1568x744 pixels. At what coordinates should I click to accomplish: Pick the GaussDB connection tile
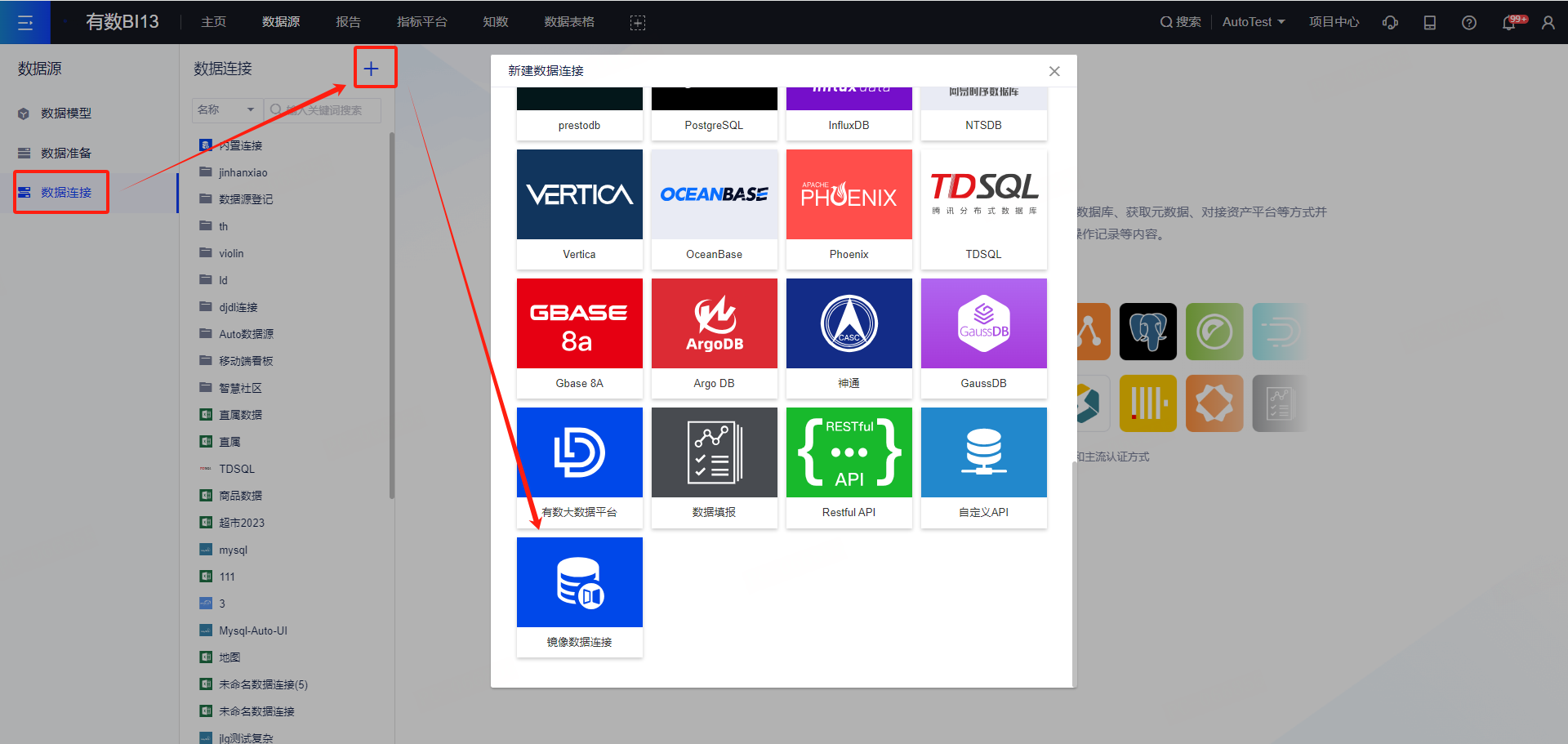(983, 337)
